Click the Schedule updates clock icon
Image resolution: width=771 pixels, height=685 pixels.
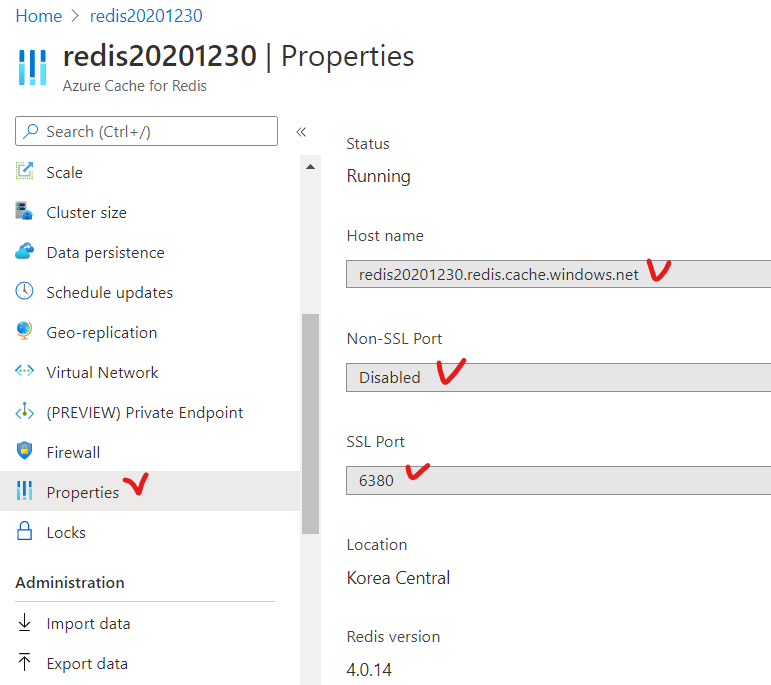[25, 292]
